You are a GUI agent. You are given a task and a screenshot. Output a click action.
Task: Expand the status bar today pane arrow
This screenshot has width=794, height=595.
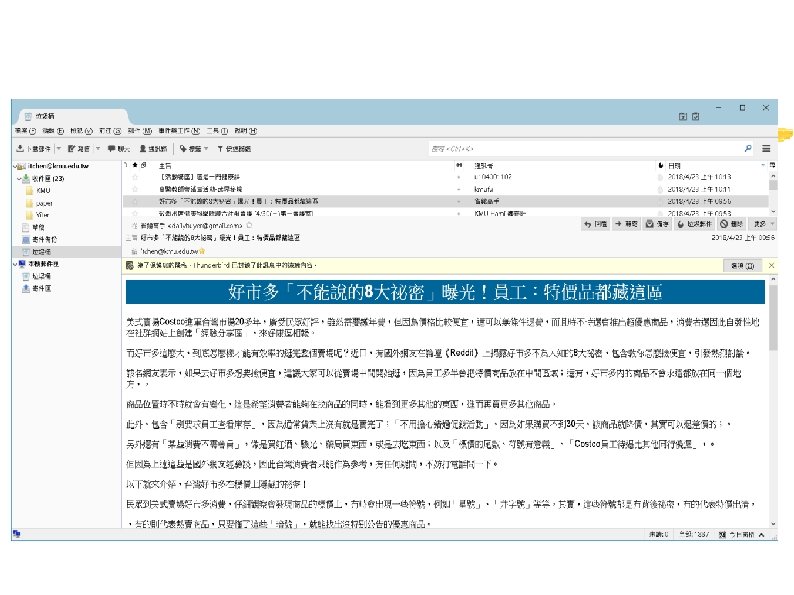pyautogui.click(x=762, y=534)
